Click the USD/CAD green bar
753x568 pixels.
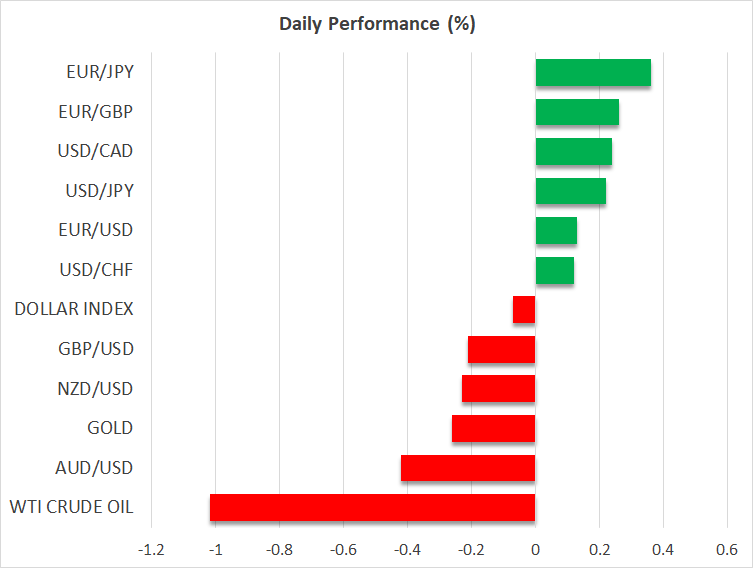point(574,151)
